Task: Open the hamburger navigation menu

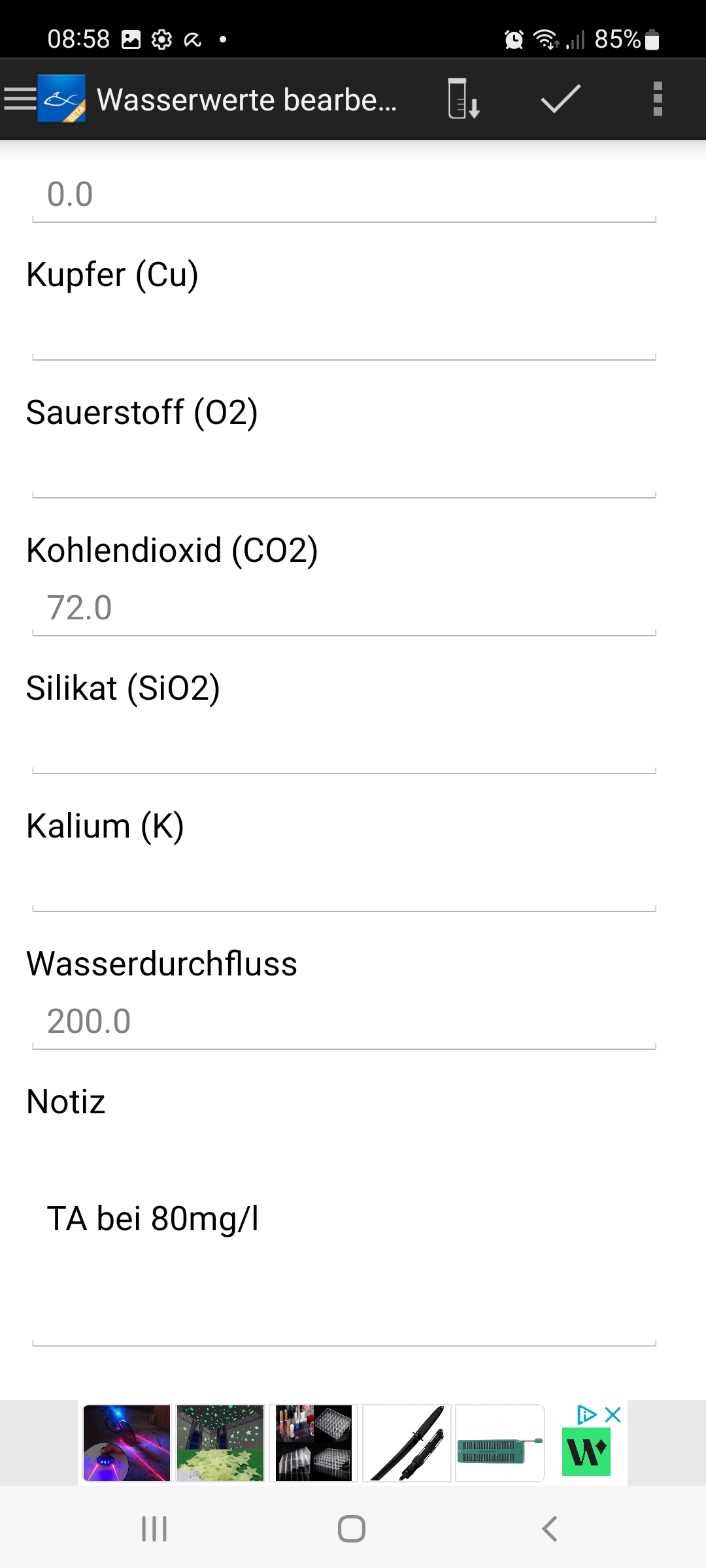Action: point(20,99)
